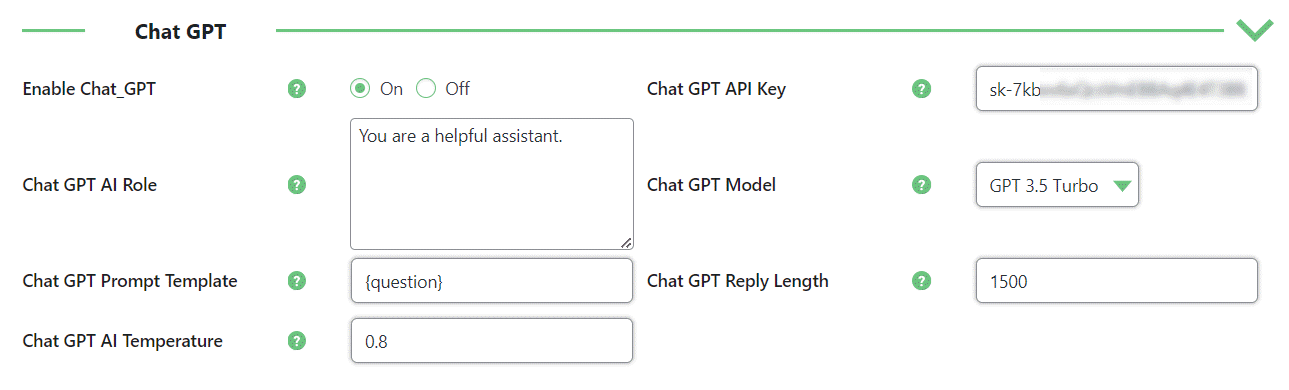Select the Off radio button
Image resolution: width=1289 pixels, height=390 pixels.
(x=426, y=89)
